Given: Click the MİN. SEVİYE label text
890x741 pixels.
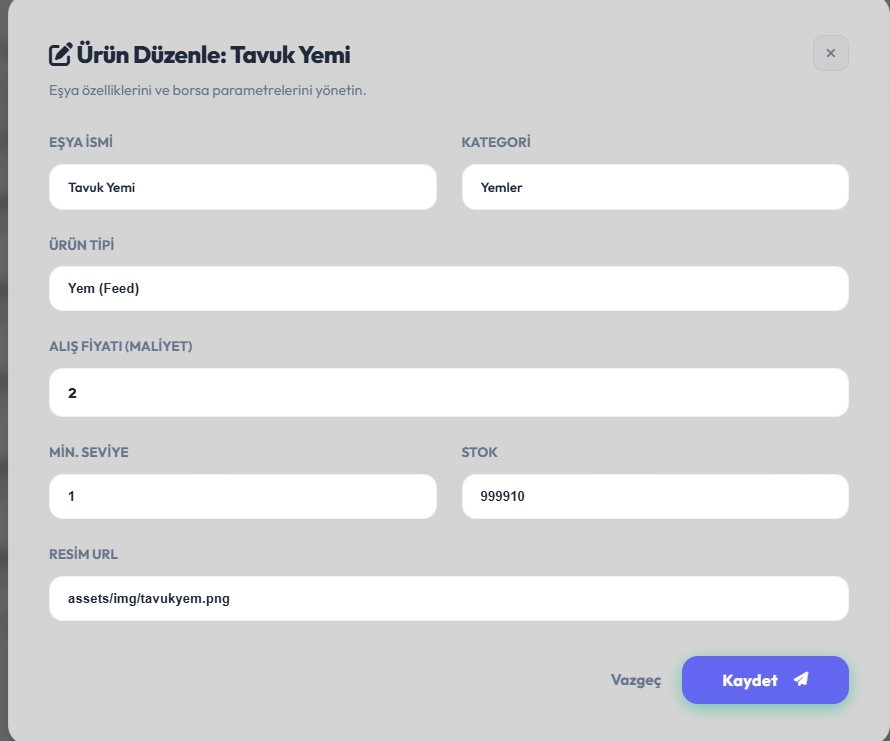Looking at the screenshot, I should point(89,452).
